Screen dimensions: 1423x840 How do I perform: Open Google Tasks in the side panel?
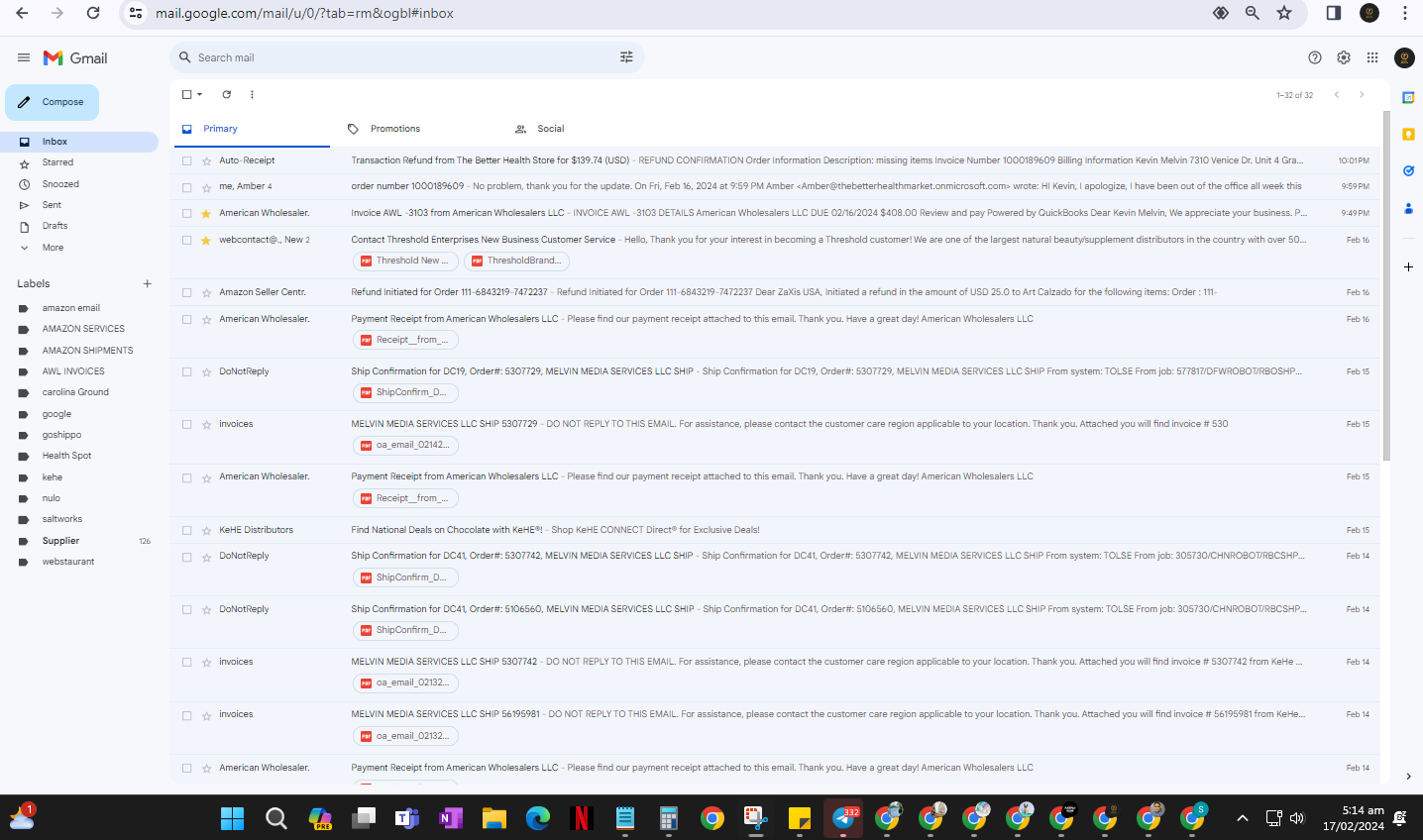pos(1408,170)
